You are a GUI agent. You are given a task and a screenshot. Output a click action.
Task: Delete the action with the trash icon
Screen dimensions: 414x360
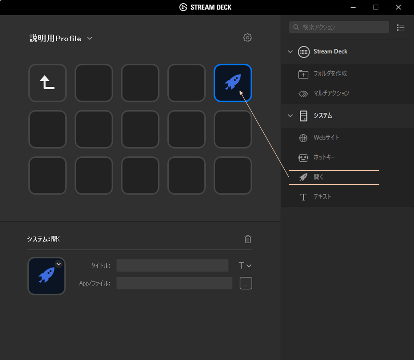click(x=248, y=239)
